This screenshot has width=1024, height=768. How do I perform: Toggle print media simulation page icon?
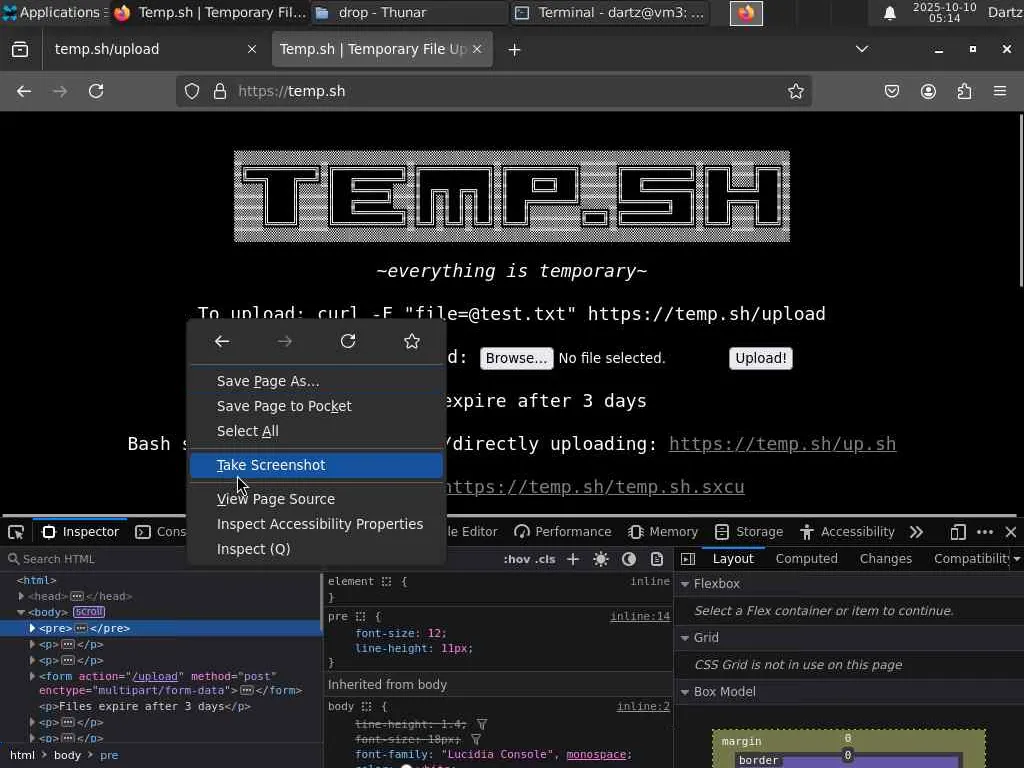[x=657, y=559]
